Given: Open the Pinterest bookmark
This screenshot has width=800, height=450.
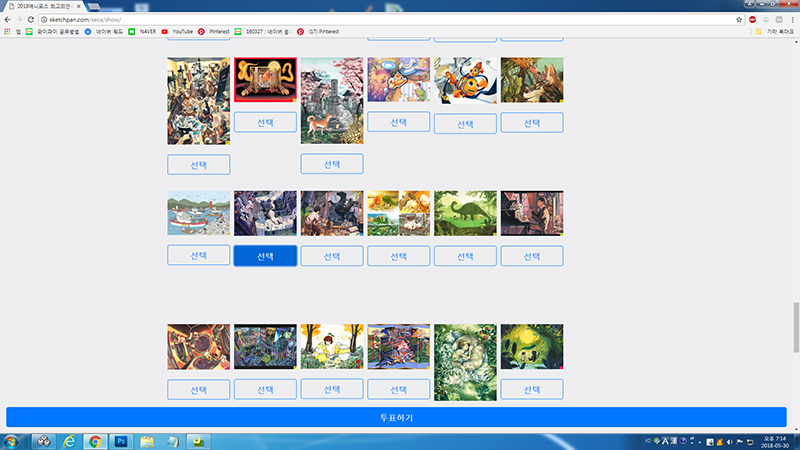Looking at the screenshot, I should click(x=214, y=32).
